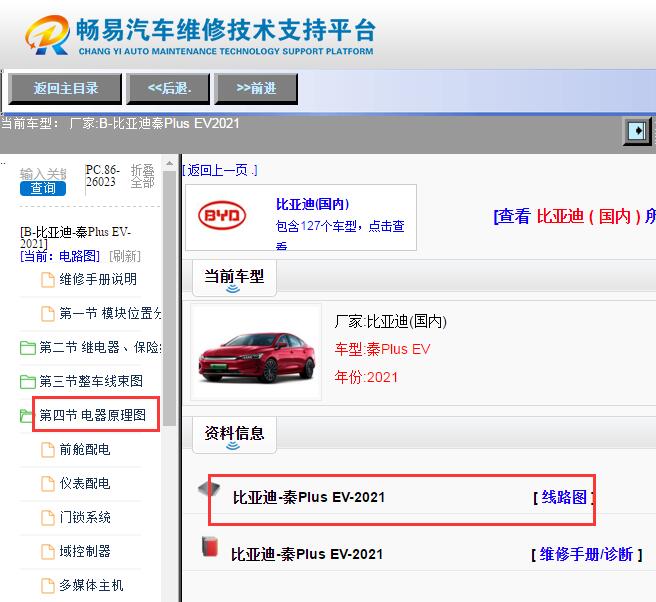Open 前舱配电 diagram

coord(85,449)
